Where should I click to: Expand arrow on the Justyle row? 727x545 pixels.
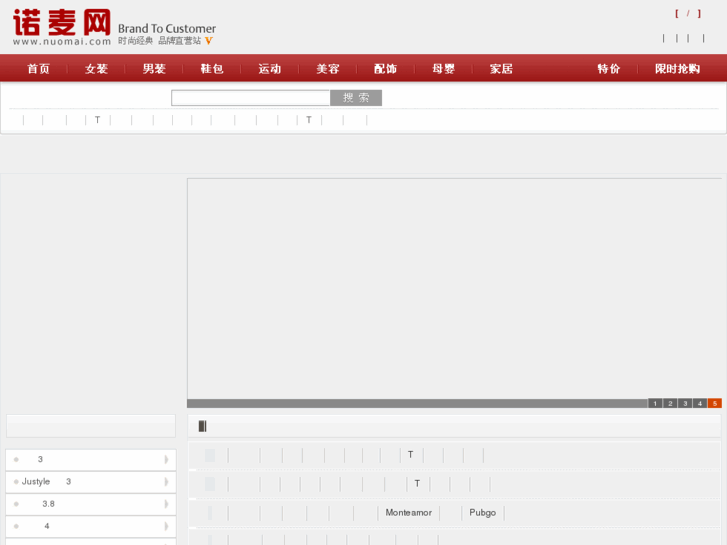click(x=166, y=482)
